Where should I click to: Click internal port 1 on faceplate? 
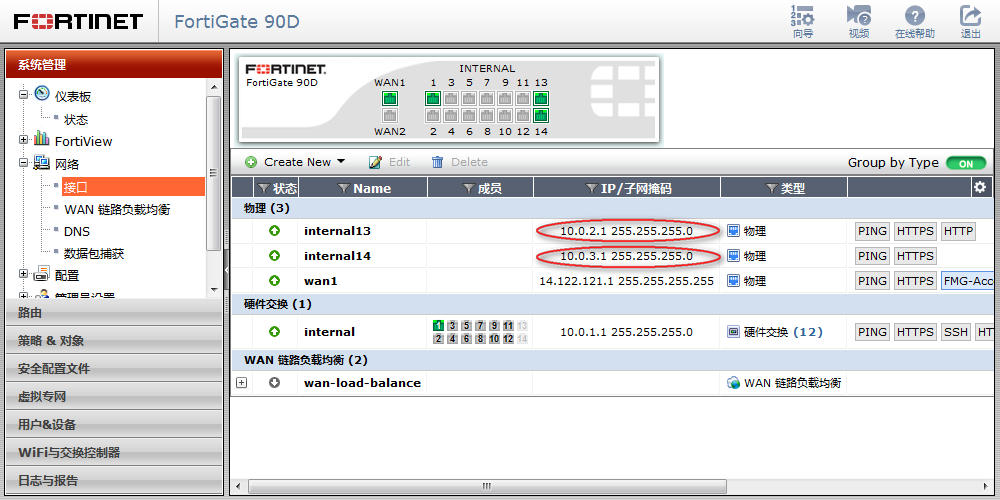pyautogui.click(x=433, y=98)
